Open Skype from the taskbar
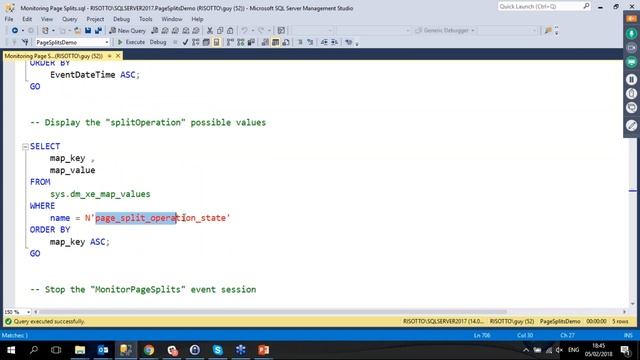The width and height of the screenshot is (640, 360). pyautogui.click(x=218, y=350)
